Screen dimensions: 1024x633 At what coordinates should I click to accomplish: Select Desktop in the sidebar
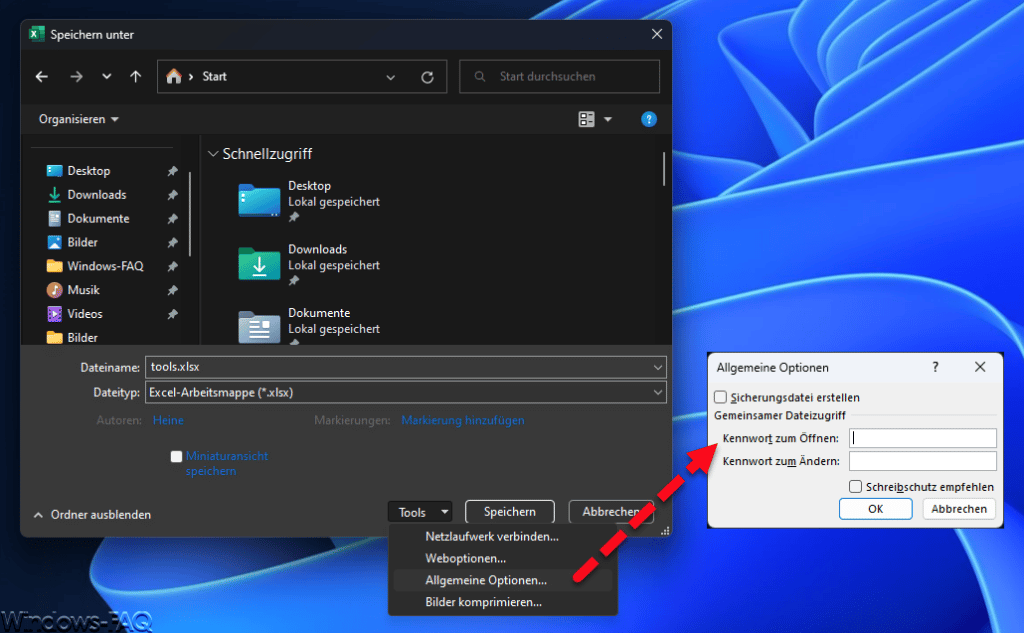pyautogui.click(x=88, y=170)
